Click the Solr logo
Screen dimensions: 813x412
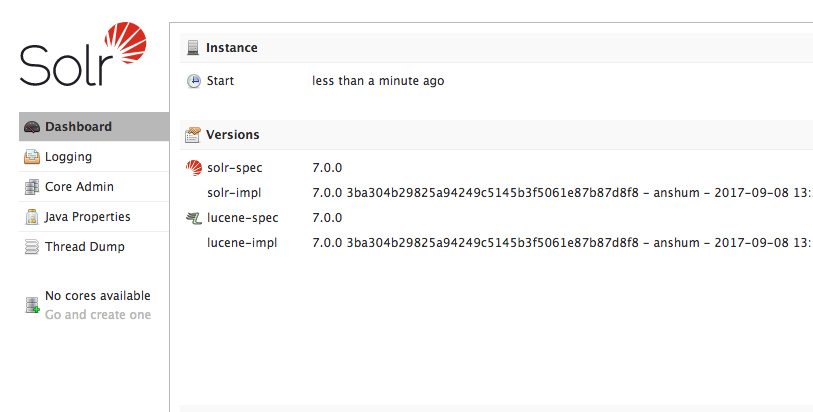click(x=83, y=56)
